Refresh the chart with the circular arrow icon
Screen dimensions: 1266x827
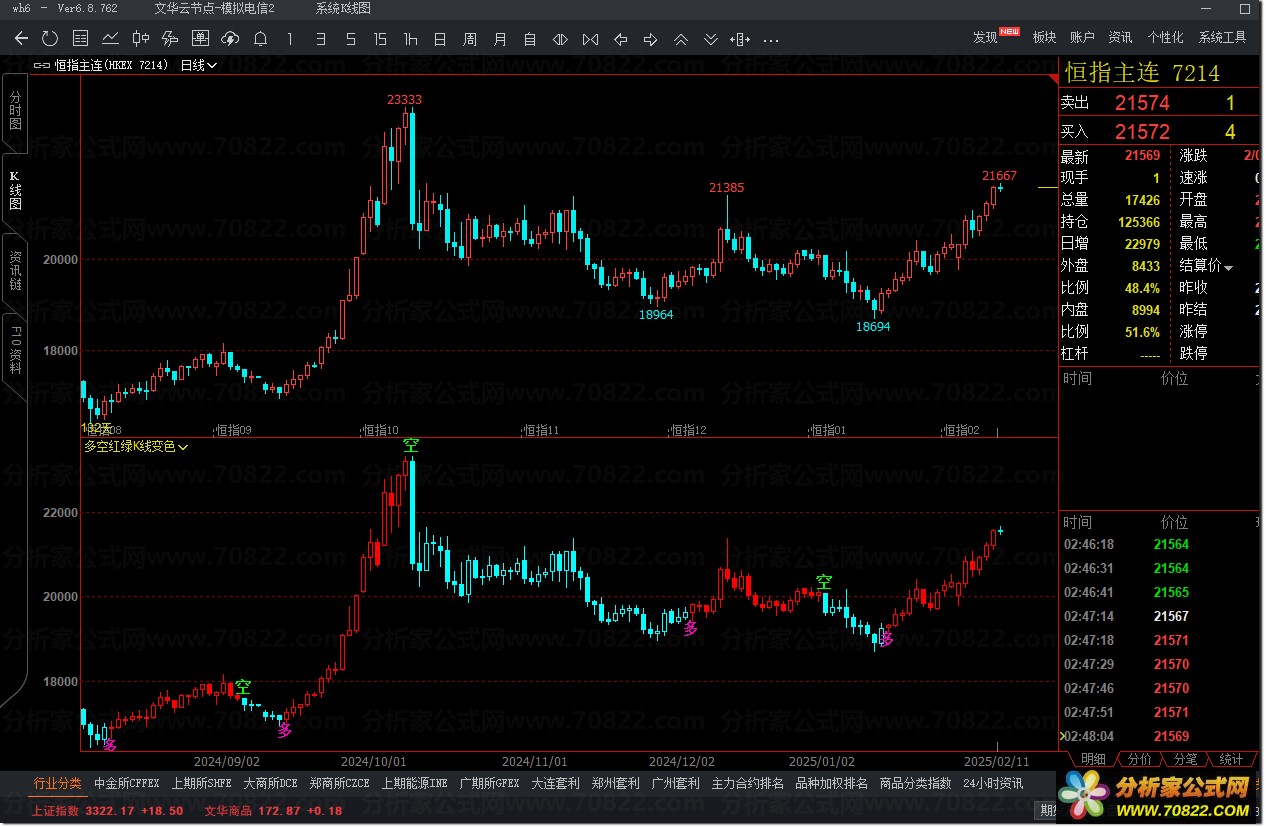[x=50, y=39]
